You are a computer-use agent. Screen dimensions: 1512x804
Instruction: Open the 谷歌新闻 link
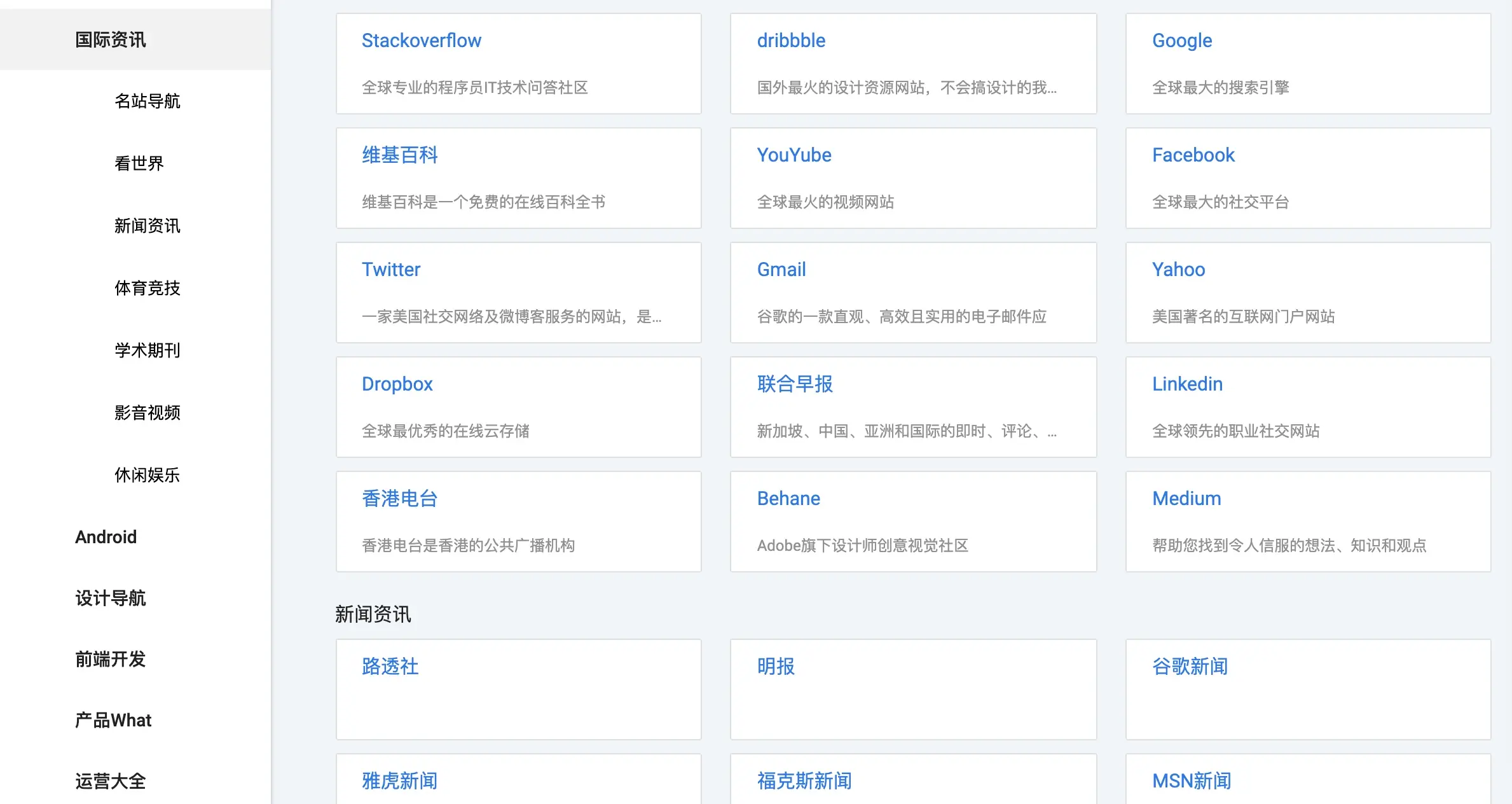1190,667
